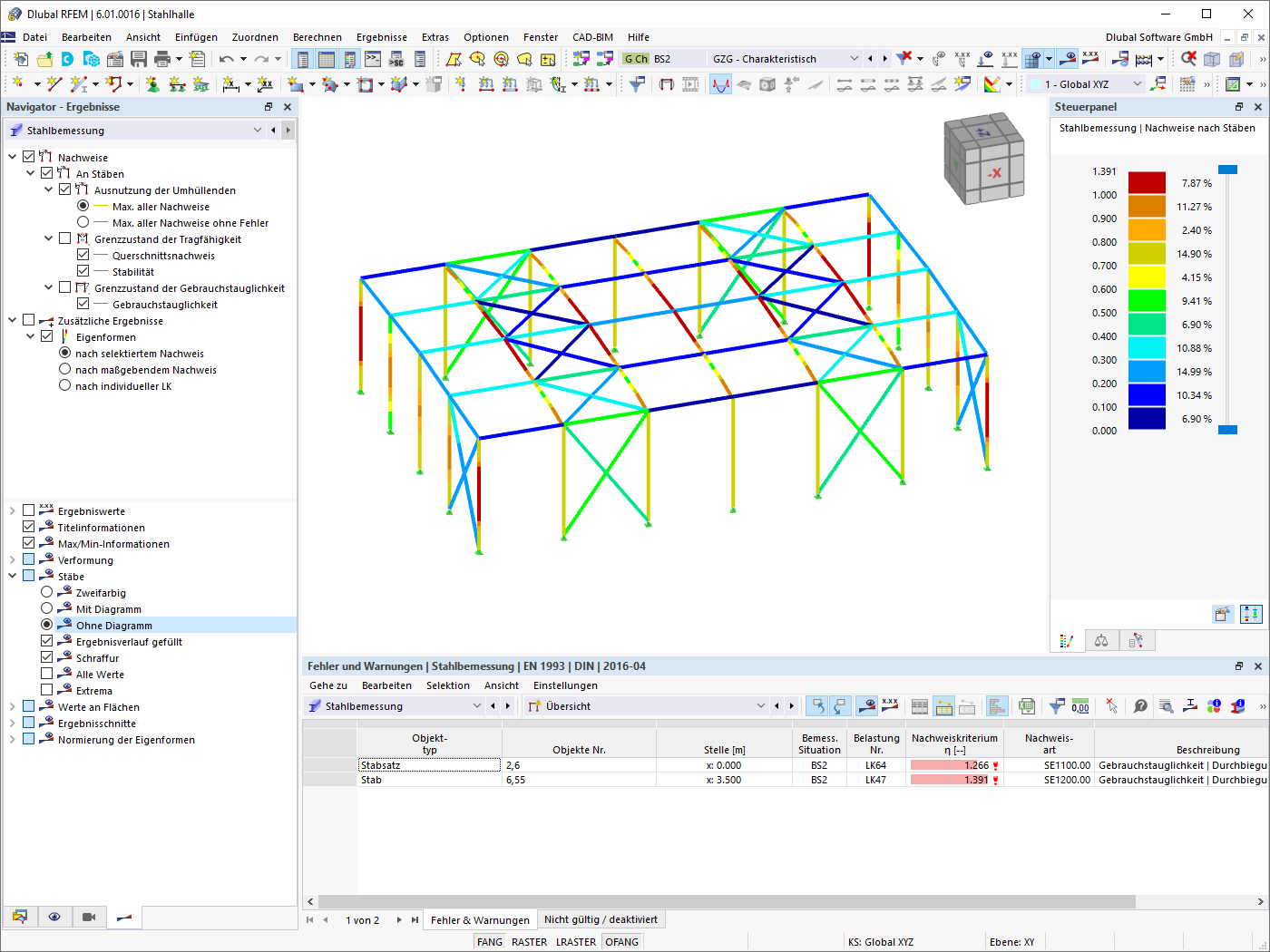1270x952 pixels.
Task: Redo the last undone action
Action: [x=261, y=59]
